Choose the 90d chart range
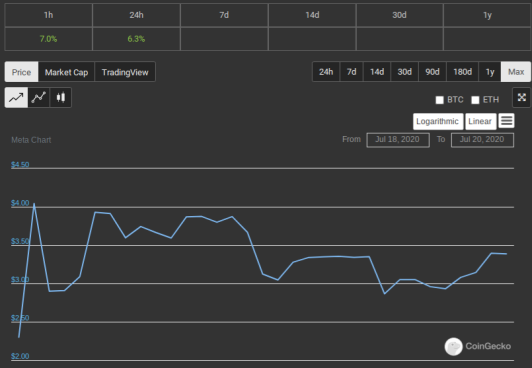This screenshot has height=368, width=532. point(432,72)
